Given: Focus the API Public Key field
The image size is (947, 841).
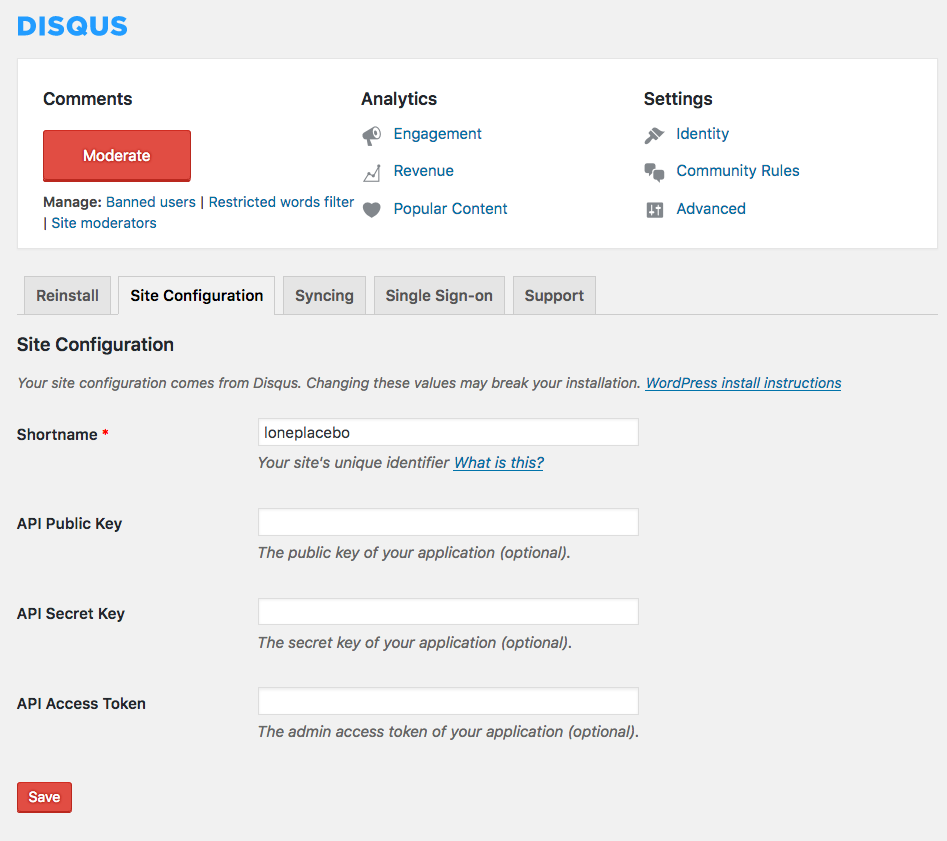Looking at the screenshot, I should pos(448,522).
